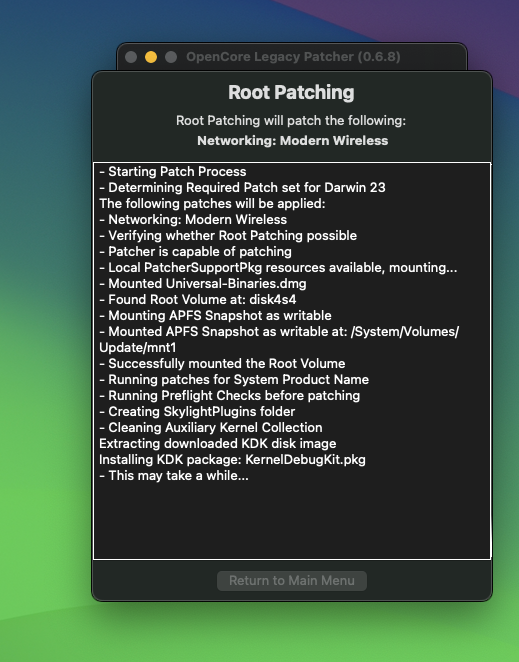Click 'Creating SkylightPlugins folder' log line
This screenshot has height=662, width=519.
[x=197, y=412]
